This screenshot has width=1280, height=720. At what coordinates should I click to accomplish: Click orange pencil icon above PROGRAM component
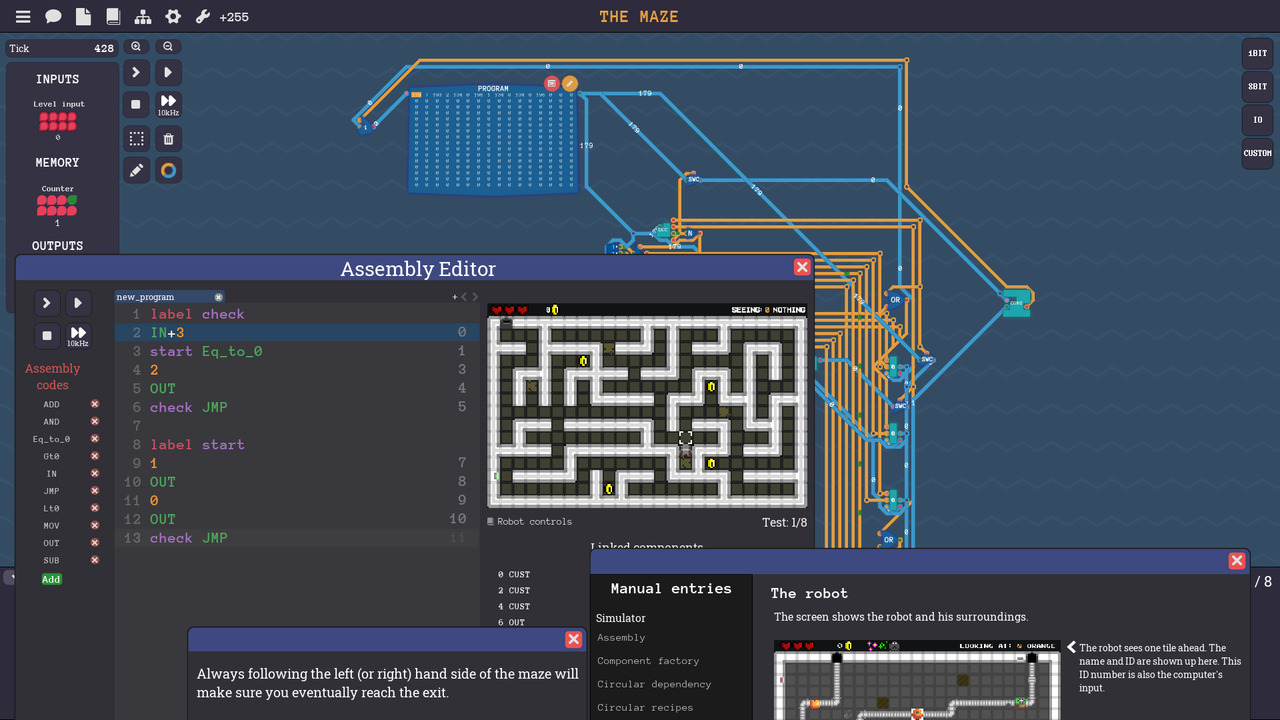coord(570,84)
